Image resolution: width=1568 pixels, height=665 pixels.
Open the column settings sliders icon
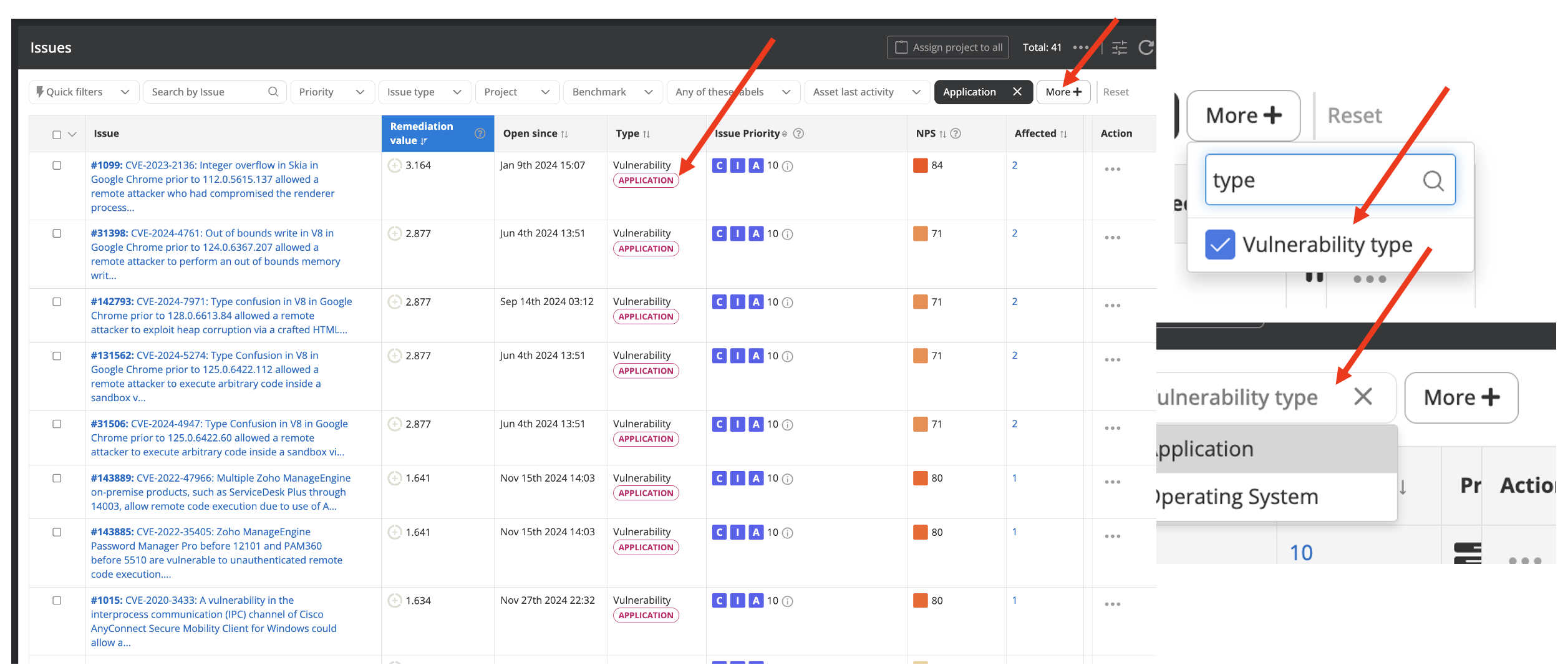[1120, 47]
